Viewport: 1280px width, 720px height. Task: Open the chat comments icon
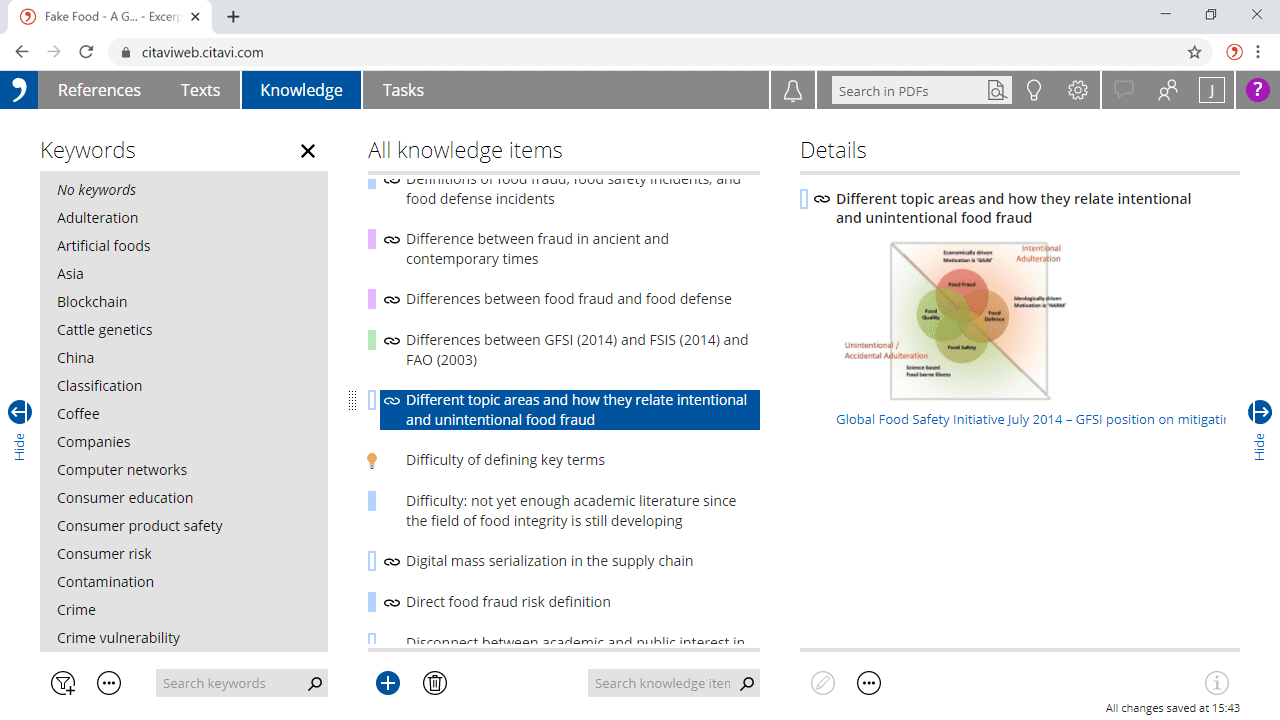pos(1124,91)
